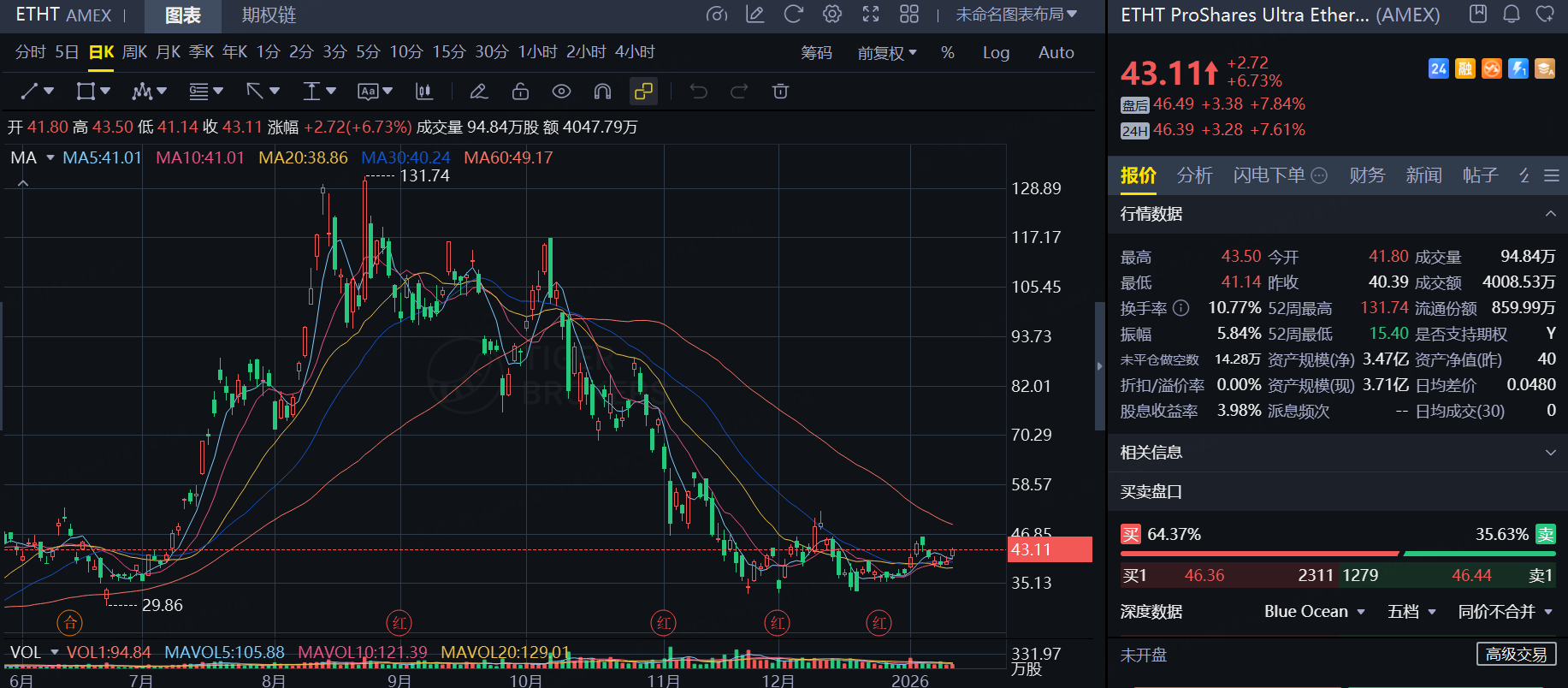
Task: Delete all drawings with trash icon
Action: click(x=780, y=92)
